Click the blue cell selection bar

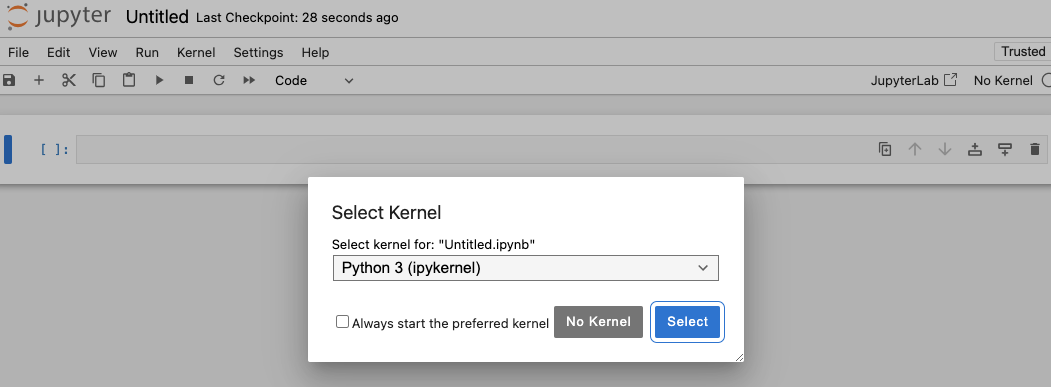(8, 150)
